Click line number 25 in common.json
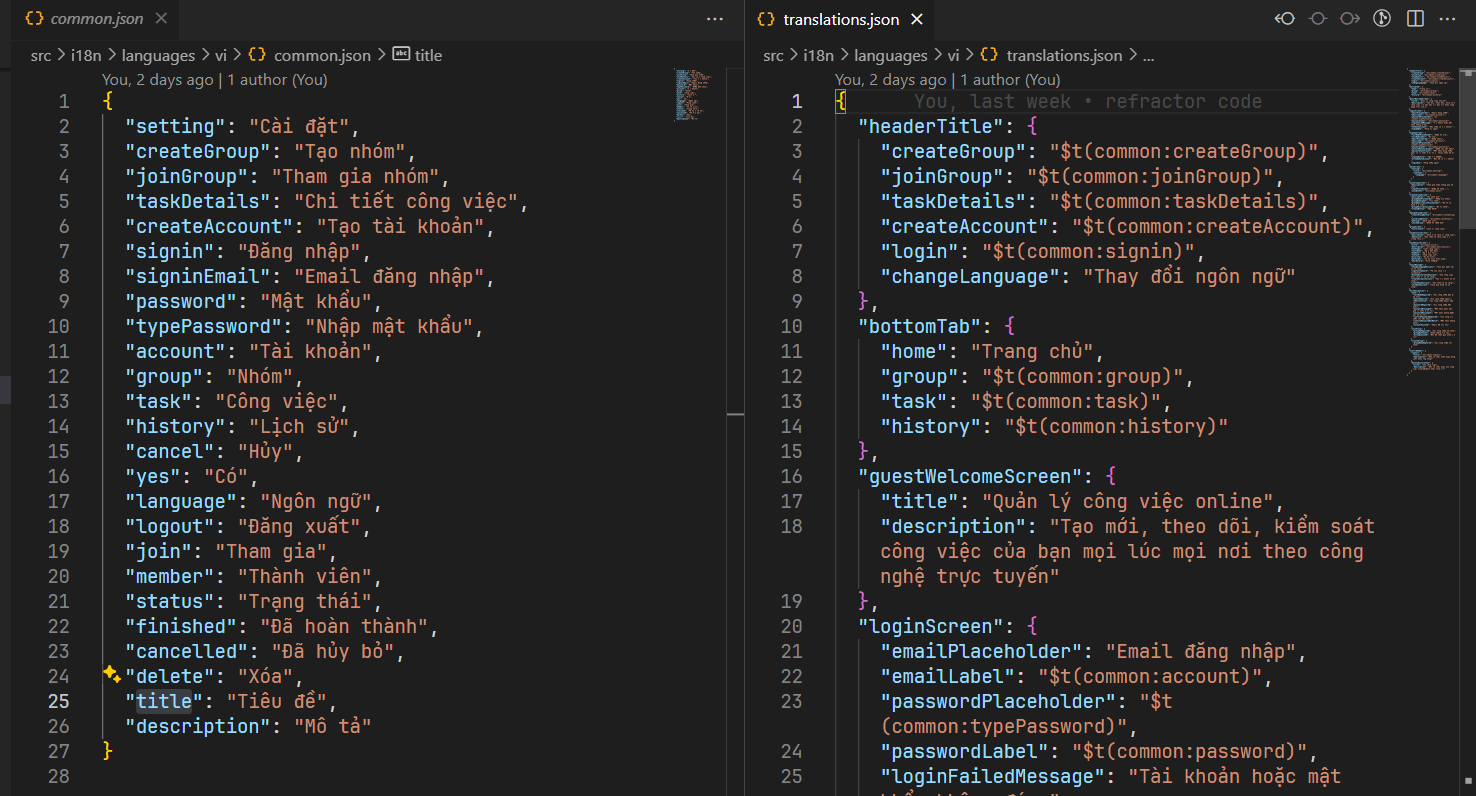Viewport: 1476px width, 796px height. (x=59, y=701)
